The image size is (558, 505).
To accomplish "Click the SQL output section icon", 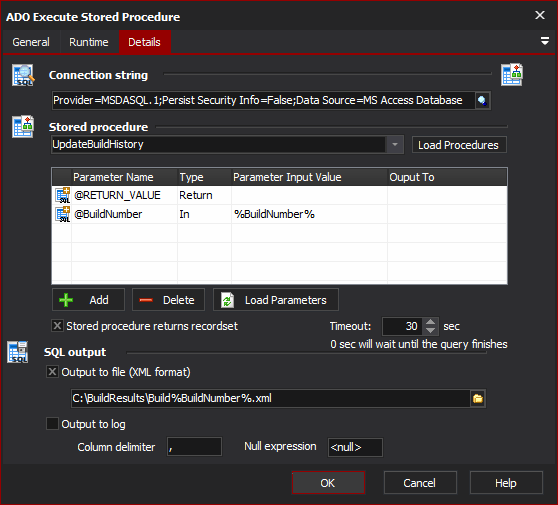I will coord(18,352).
